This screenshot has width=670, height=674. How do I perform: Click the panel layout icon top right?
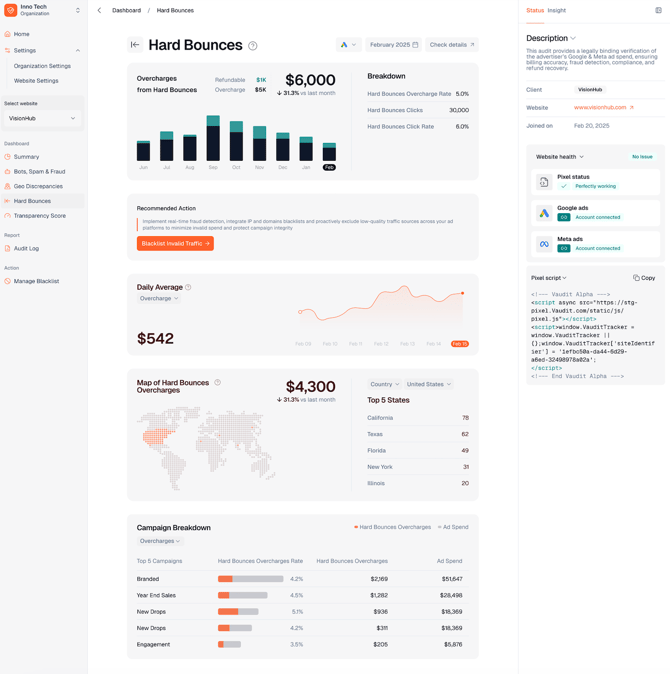click(x=658, y=10)
